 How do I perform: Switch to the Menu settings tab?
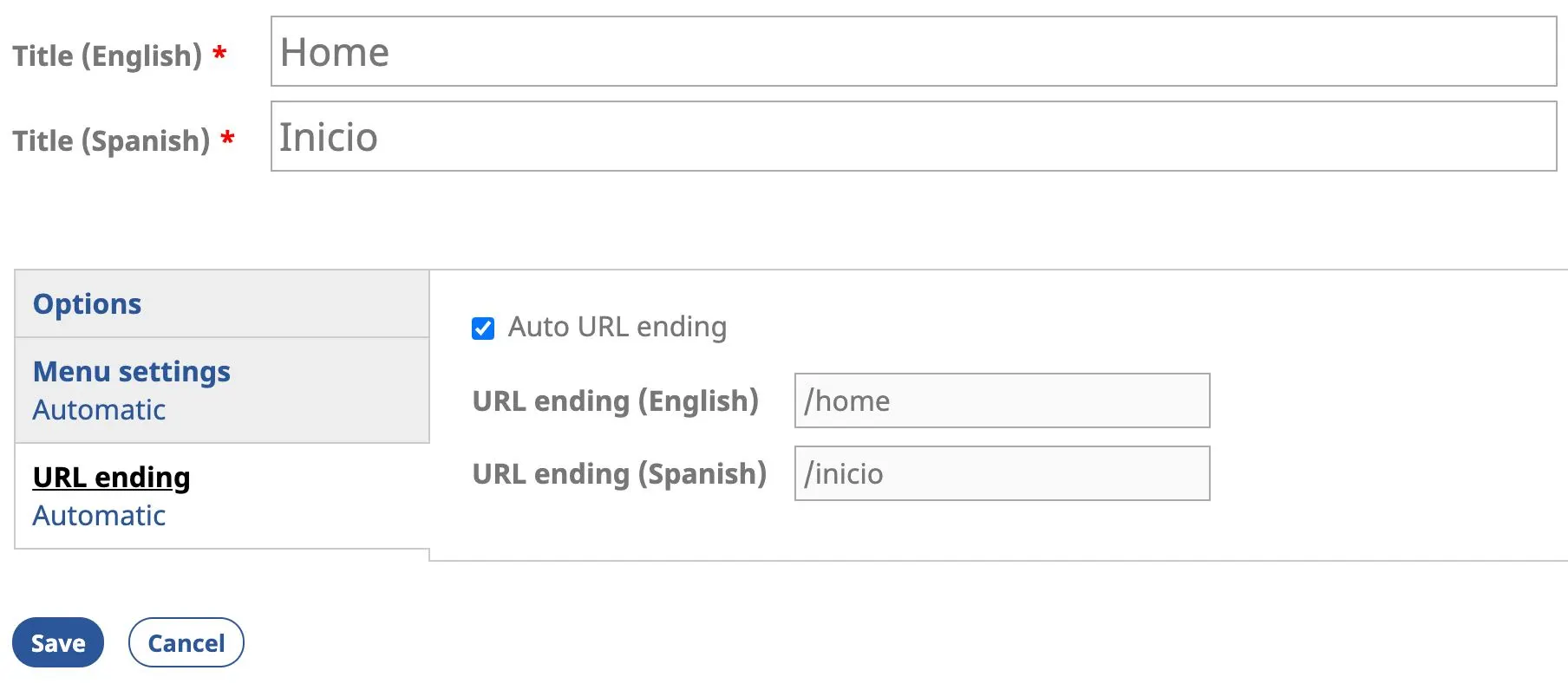(x=131, y=372)
